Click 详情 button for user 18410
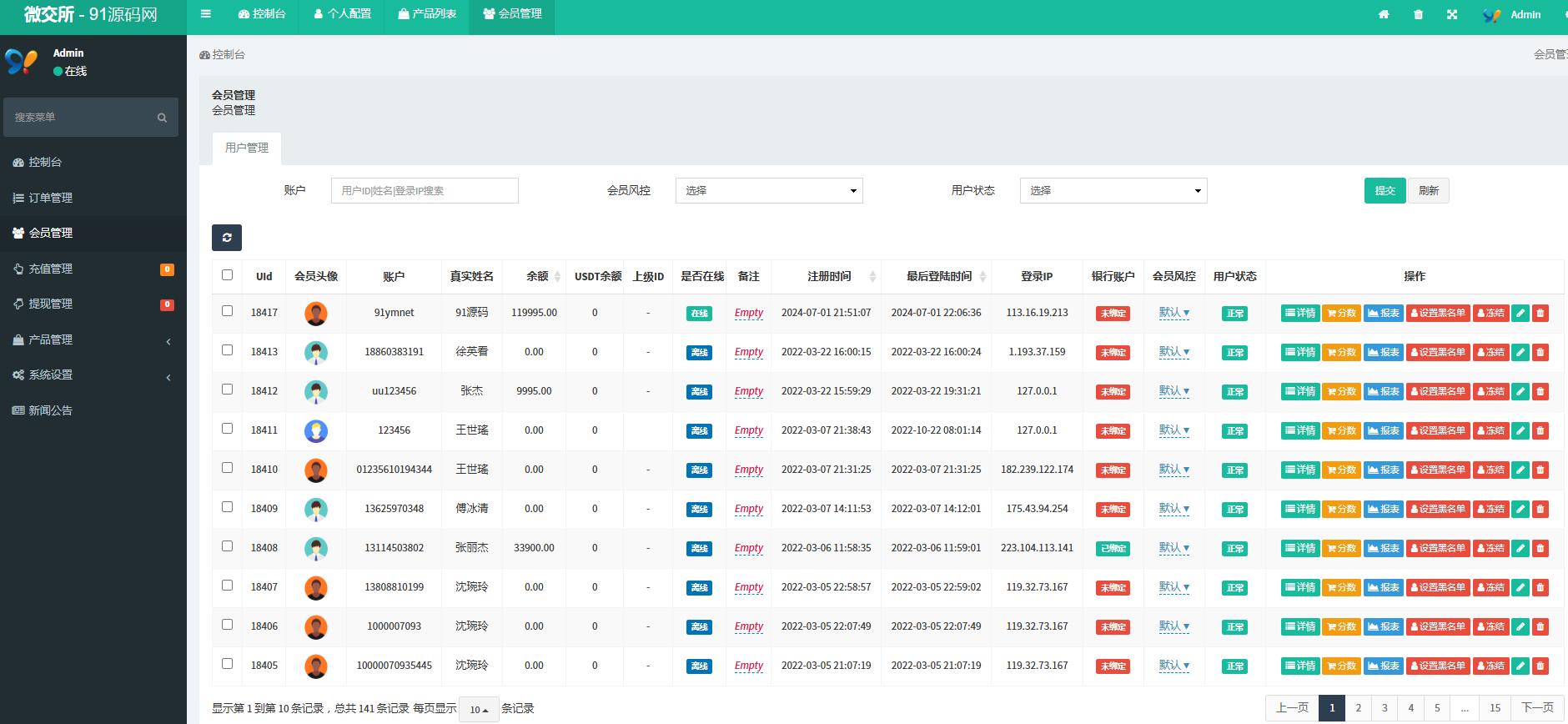 click(x=1300, y=470)
